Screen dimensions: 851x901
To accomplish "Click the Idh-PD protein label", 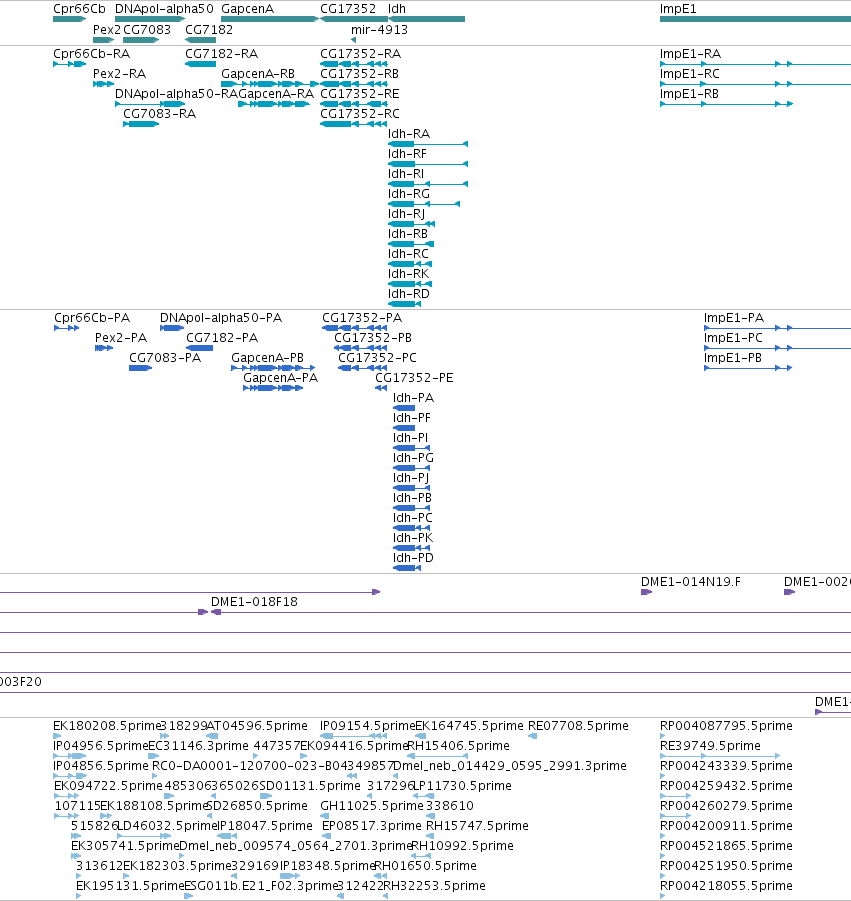I will pos(414,559).
